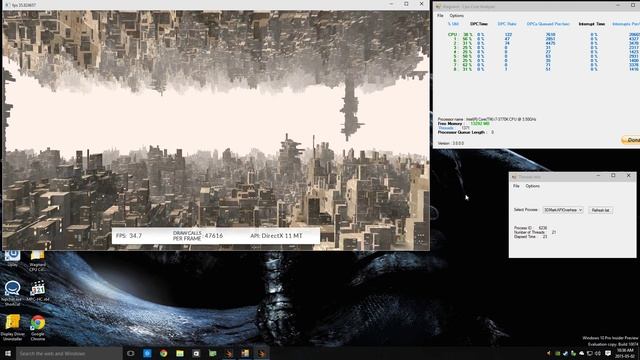Screen dimensions: 640x360
Task: Click the 'Processor name' line
Action: click(x=487, y=119)
